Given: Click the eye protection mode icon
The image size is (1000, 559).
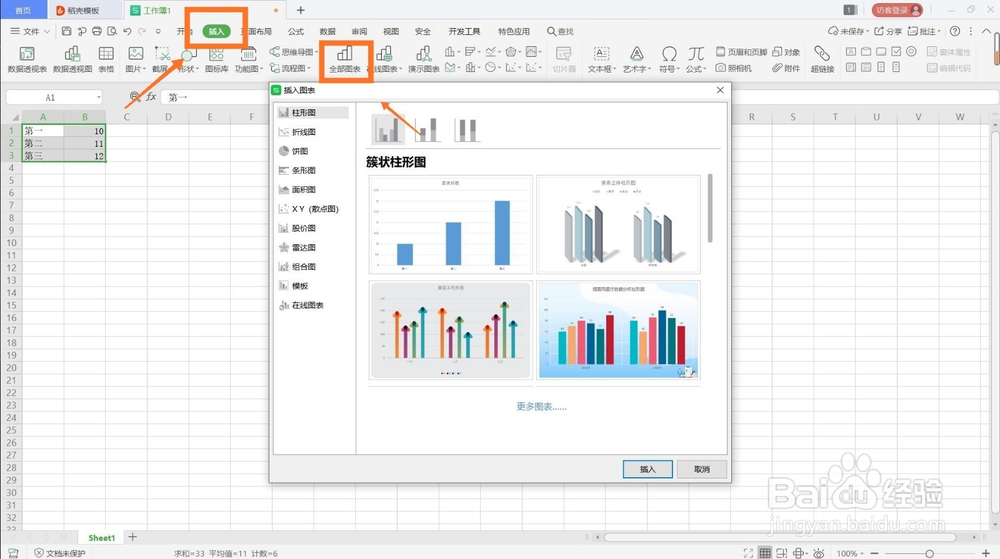Looking at the screenshot, I should click(819, 553).
